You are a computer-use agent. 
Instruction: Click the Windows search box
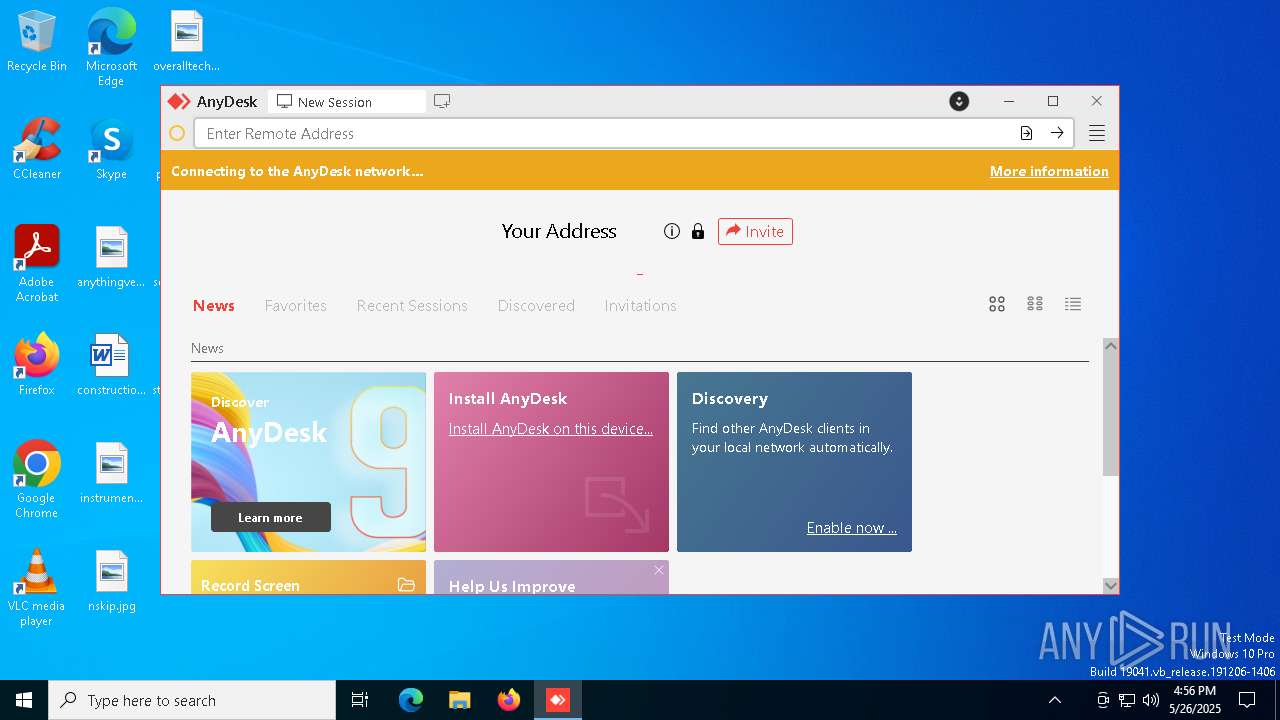[x=192, y=700]
